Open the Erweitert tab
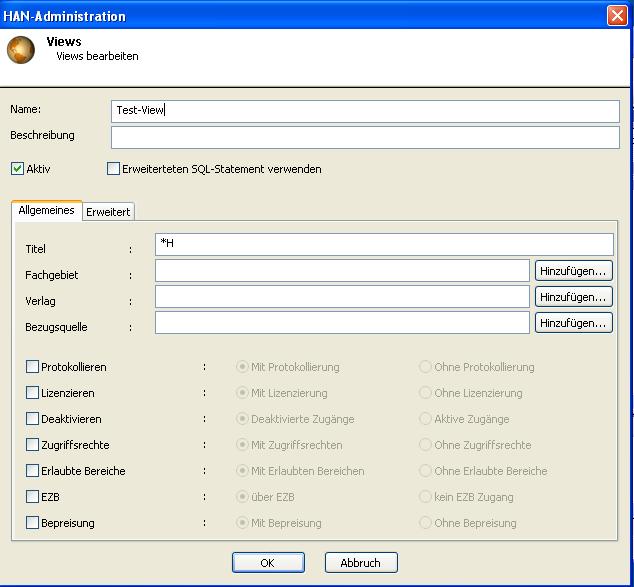 (108, 212)
